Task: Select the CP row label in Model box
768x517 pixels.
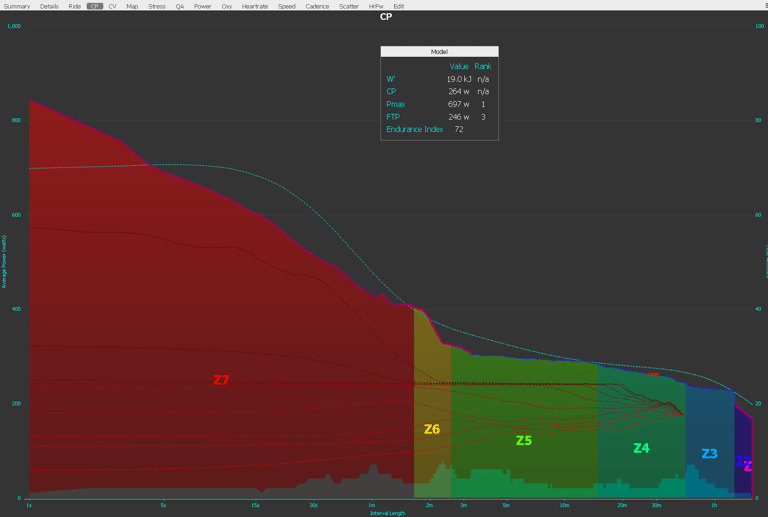Action: click(391, 92)
